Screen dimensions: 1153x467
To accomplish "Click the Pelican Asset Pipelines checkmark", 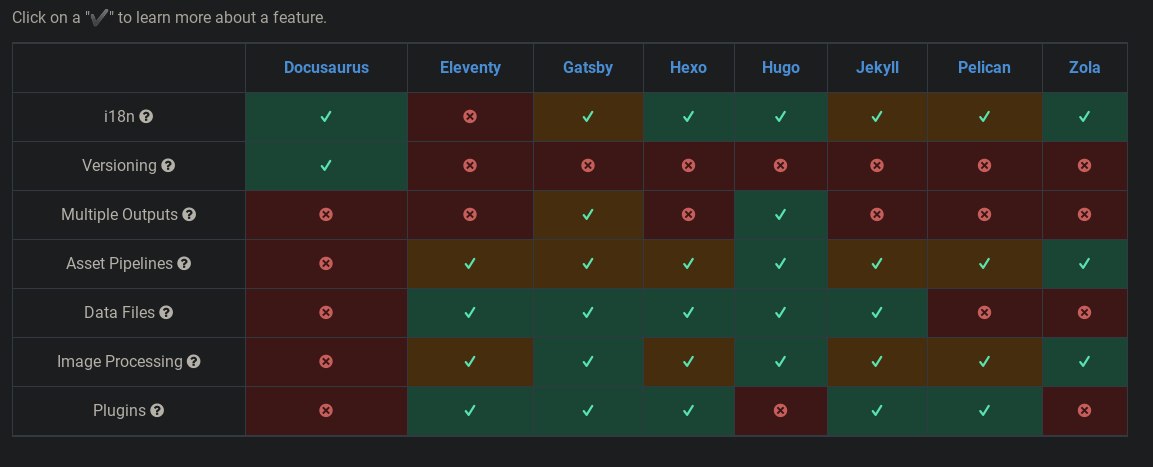I will [x=985, y=263].
